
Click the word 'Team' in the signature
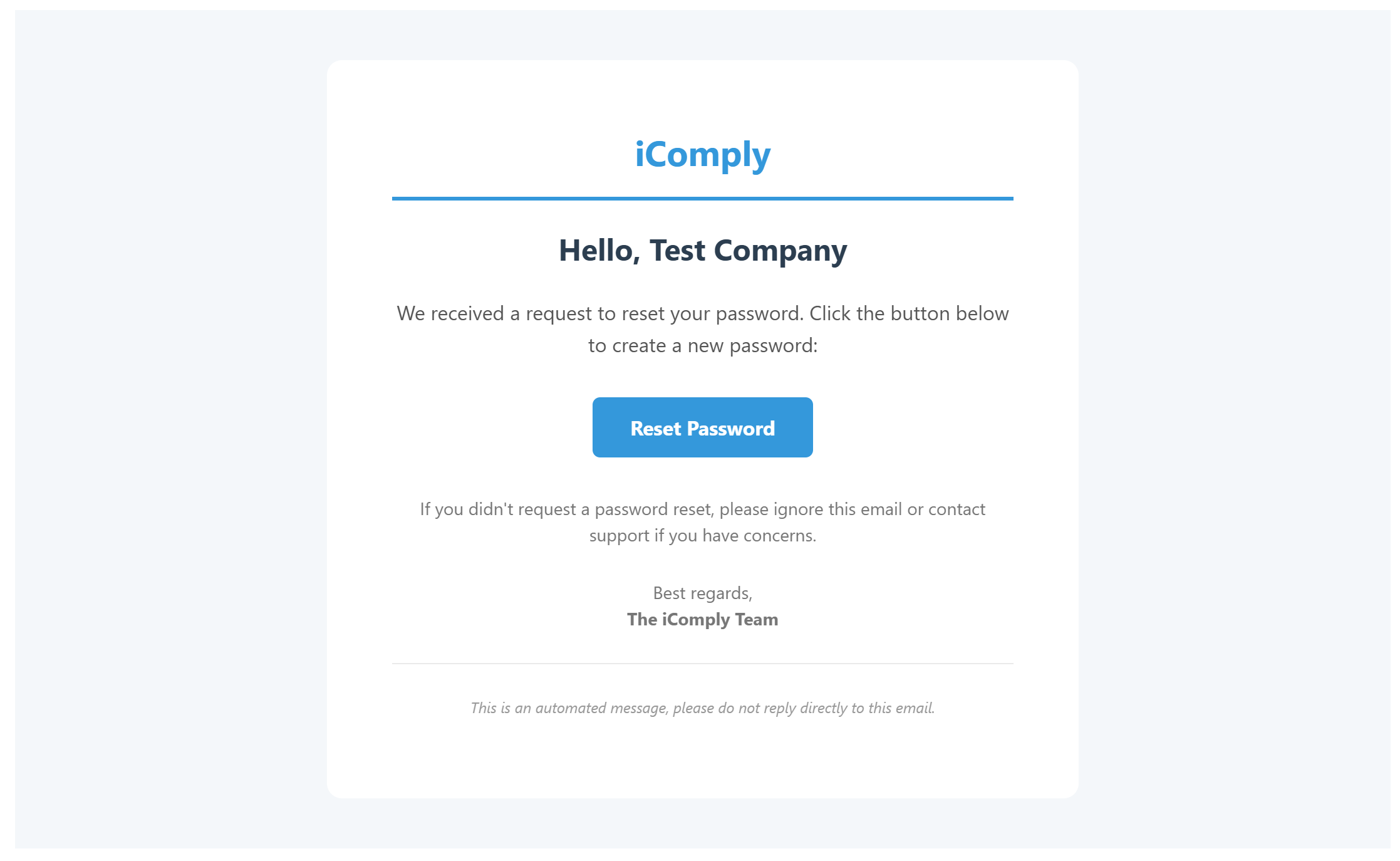[x=757, y=619]
